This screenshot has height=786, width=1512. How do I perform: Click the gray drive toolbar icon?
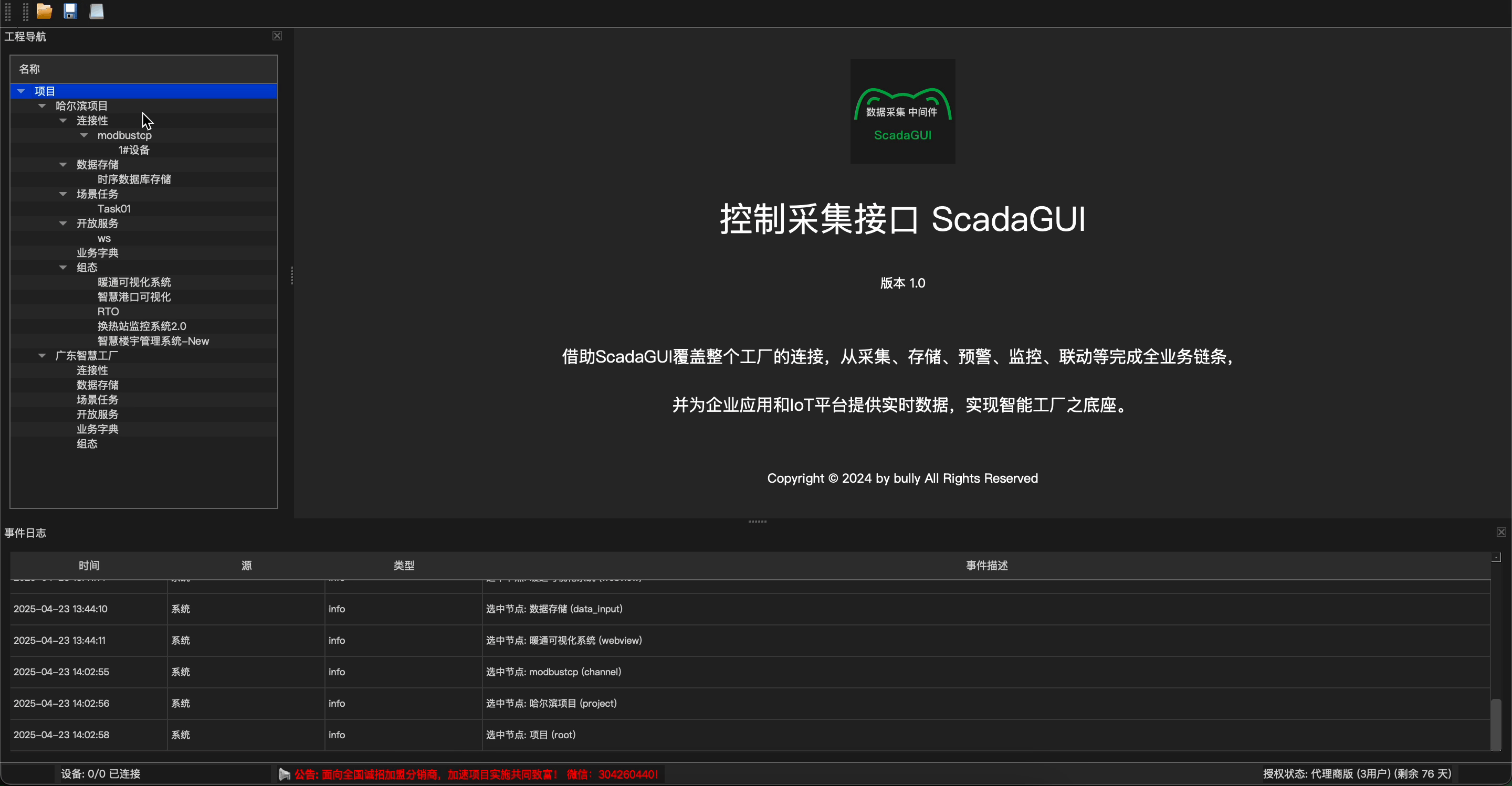(96, 11)
